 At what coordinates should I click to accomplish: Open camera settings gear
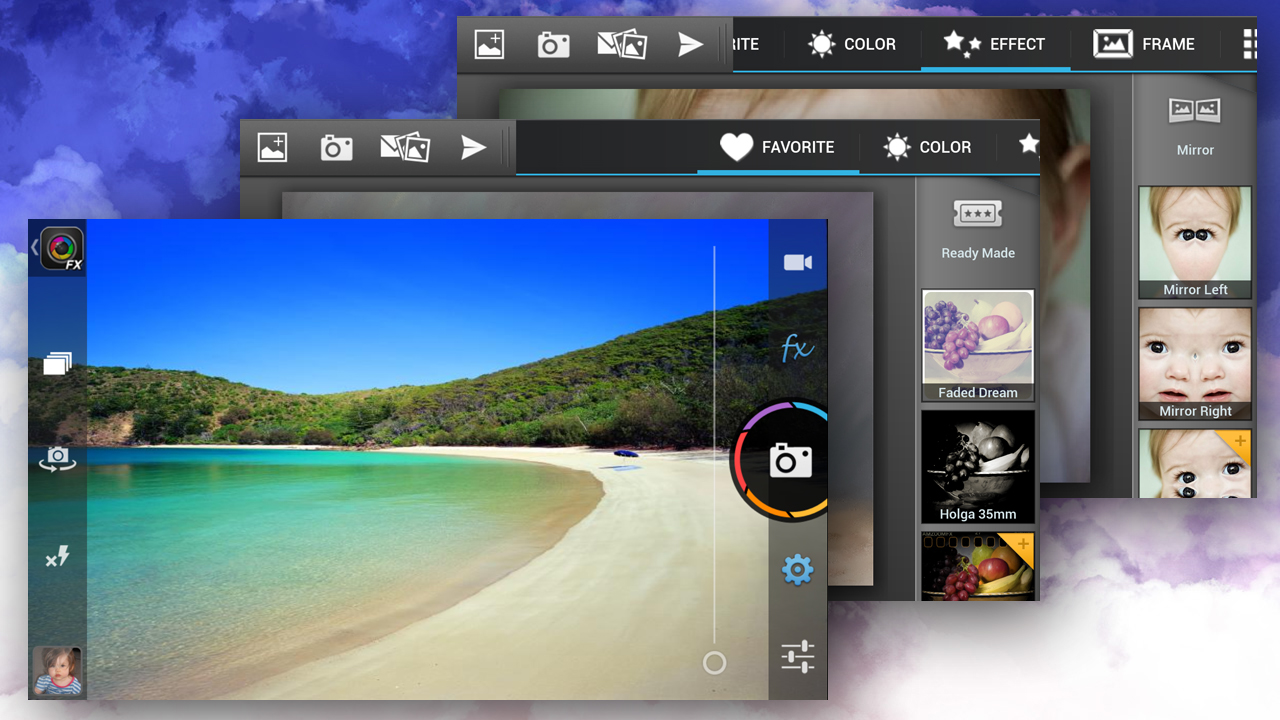[x=797, y=570]
